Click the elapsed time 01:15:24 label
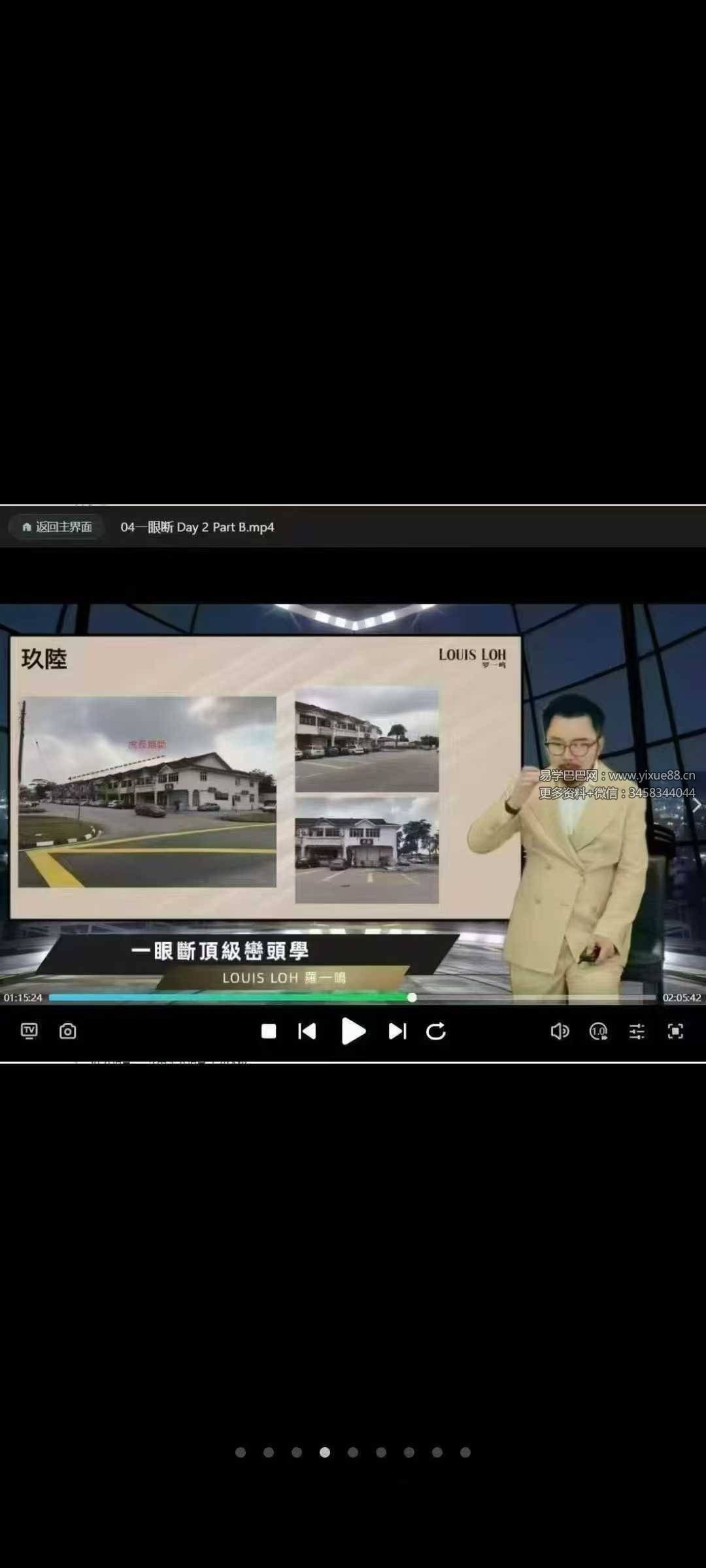The height and width of the screenshot is (1568, 706). tap(23, 998)
